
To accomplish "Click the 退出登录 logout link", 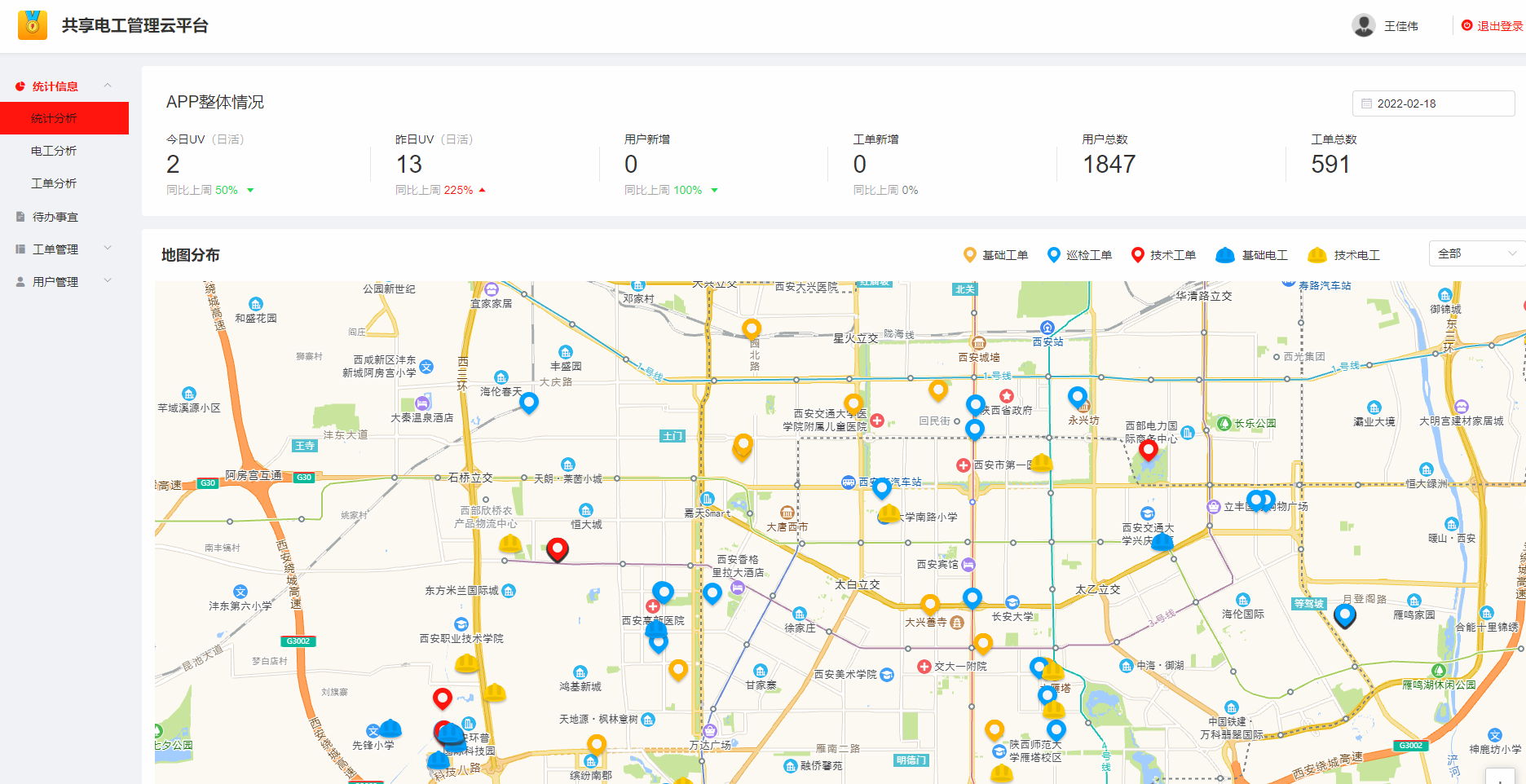I will [x=1492, y=26].
